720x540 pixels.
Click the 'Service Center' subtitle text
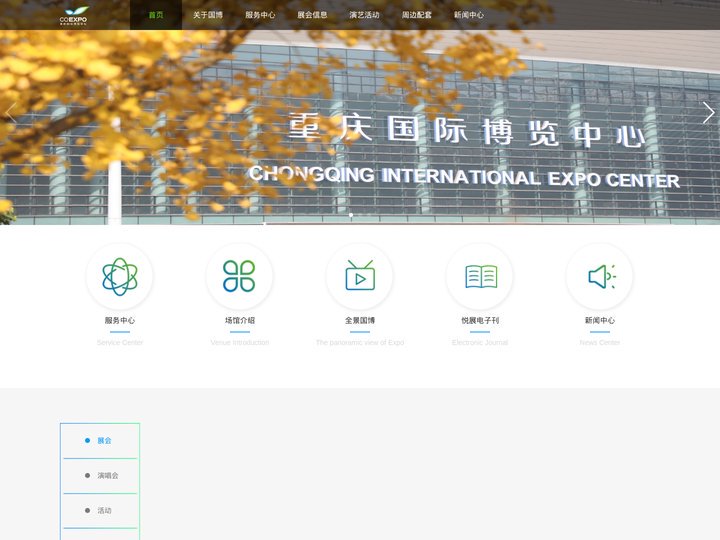click(x=120, y=343)
